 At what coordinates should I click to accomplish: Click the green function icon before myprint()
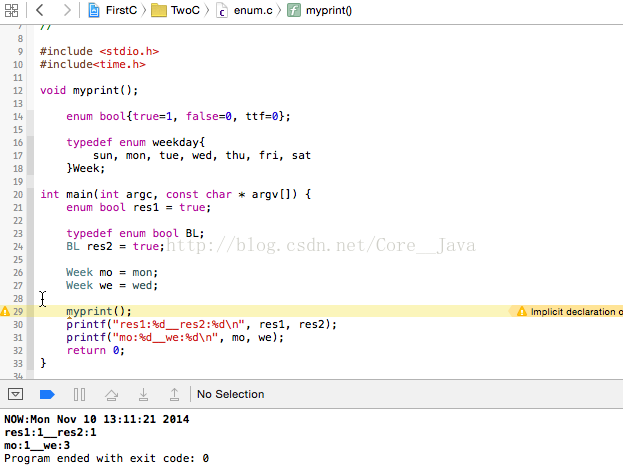point(294,10)
